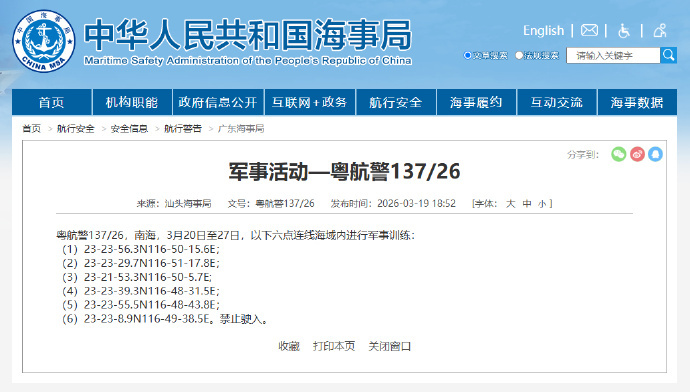Click the elderly-friendly mode person icon
The image size is (690, 392).
click(x=660, y=30)
